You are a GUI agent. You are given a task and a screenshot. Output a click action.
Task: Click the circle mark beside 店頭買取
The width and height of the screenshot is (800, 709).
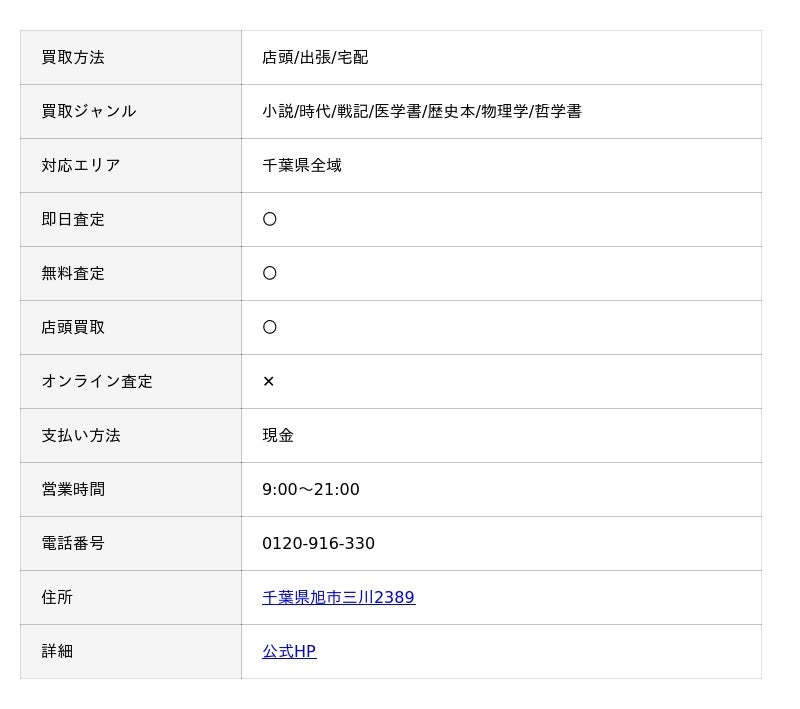[x=269, y=327]
